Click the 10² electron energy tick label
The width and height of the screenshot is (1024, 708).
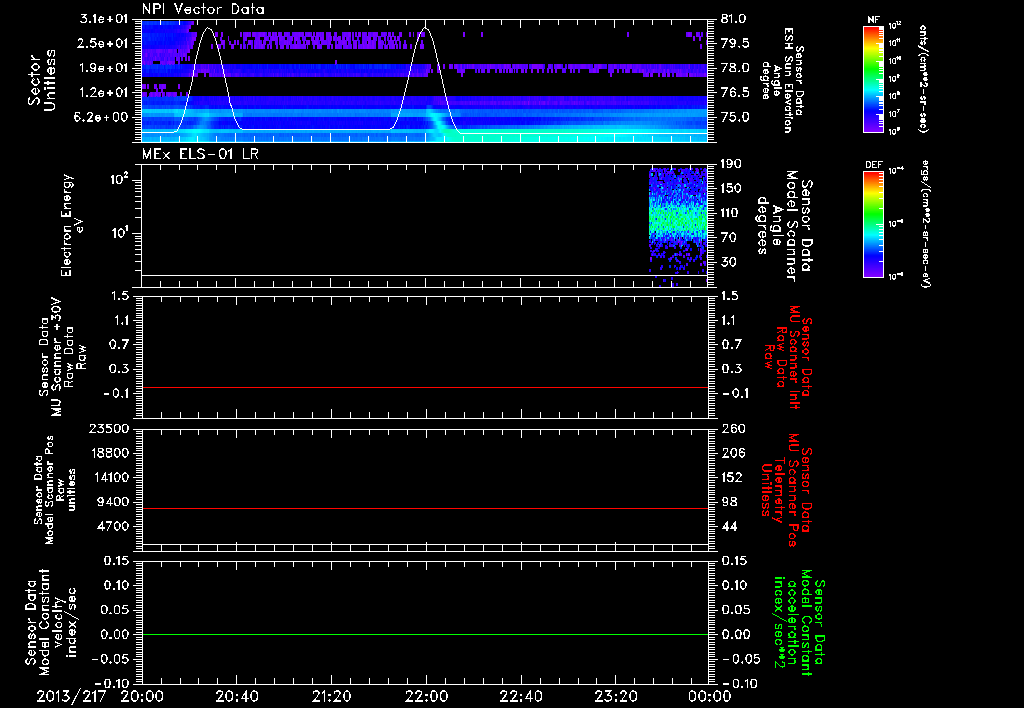[x=118, y=179]
